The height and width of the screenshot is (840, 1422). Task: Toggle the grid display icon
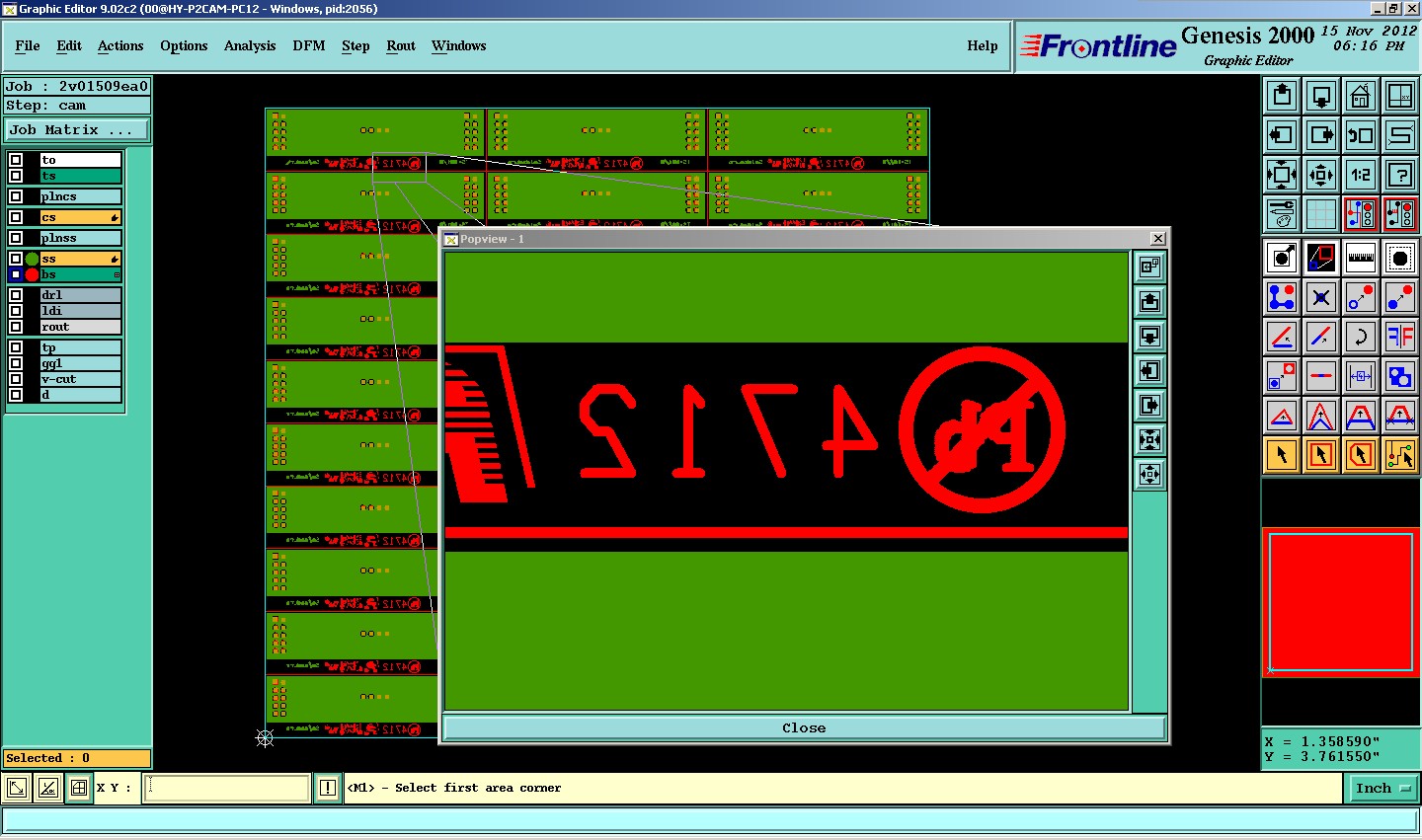[x=1321, y=214]
